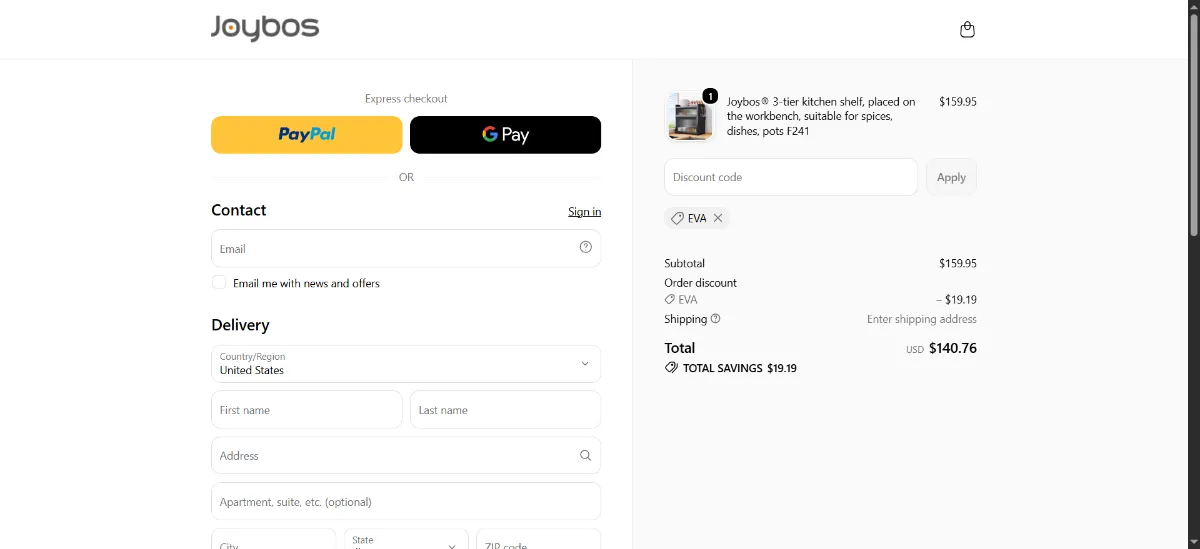Click the Total Savings tag icon
Screen dimensions: 1200x549
[x=671, y=368]
